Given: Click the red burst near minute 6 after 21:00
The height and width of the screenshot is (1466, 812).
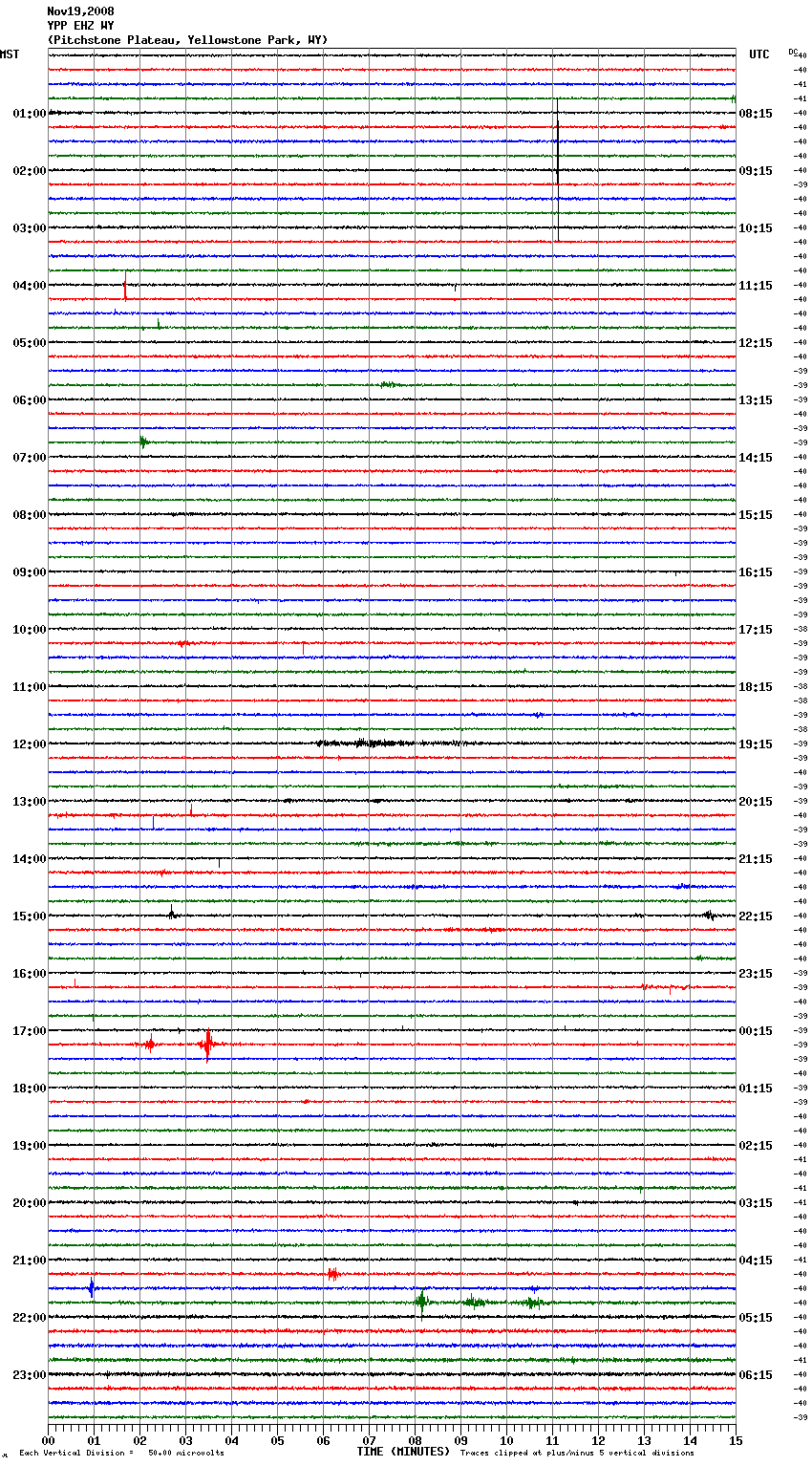Looking at the screenshot, I should click(332, 1274).
